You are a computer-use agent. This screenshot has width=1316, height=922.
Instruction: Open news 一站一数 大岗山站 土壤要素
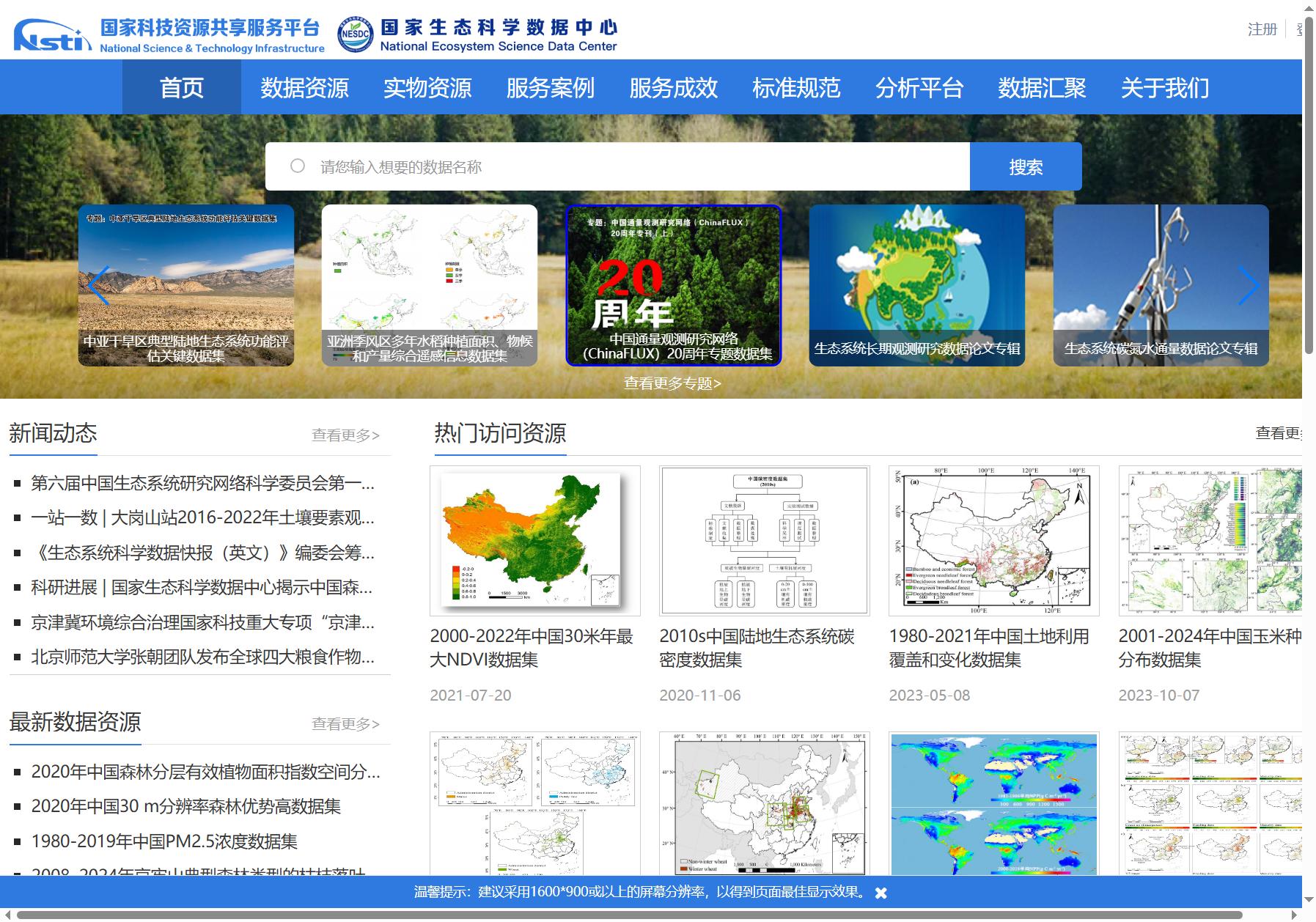202,517
